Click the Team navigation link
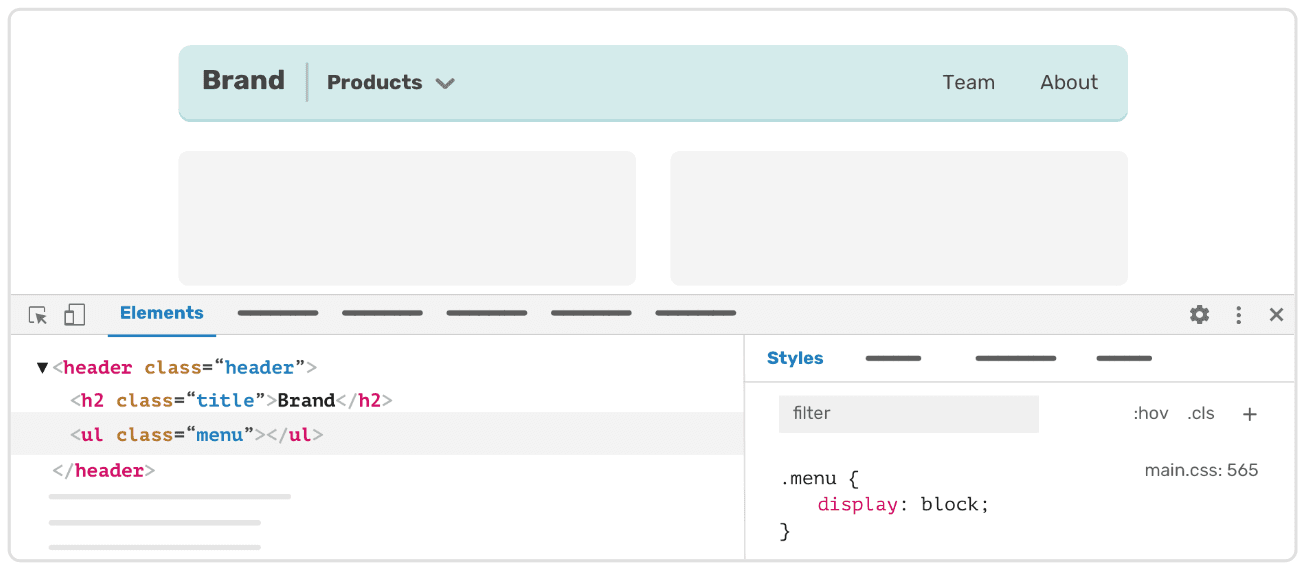 pyautogui.click(x=968, y=83)
